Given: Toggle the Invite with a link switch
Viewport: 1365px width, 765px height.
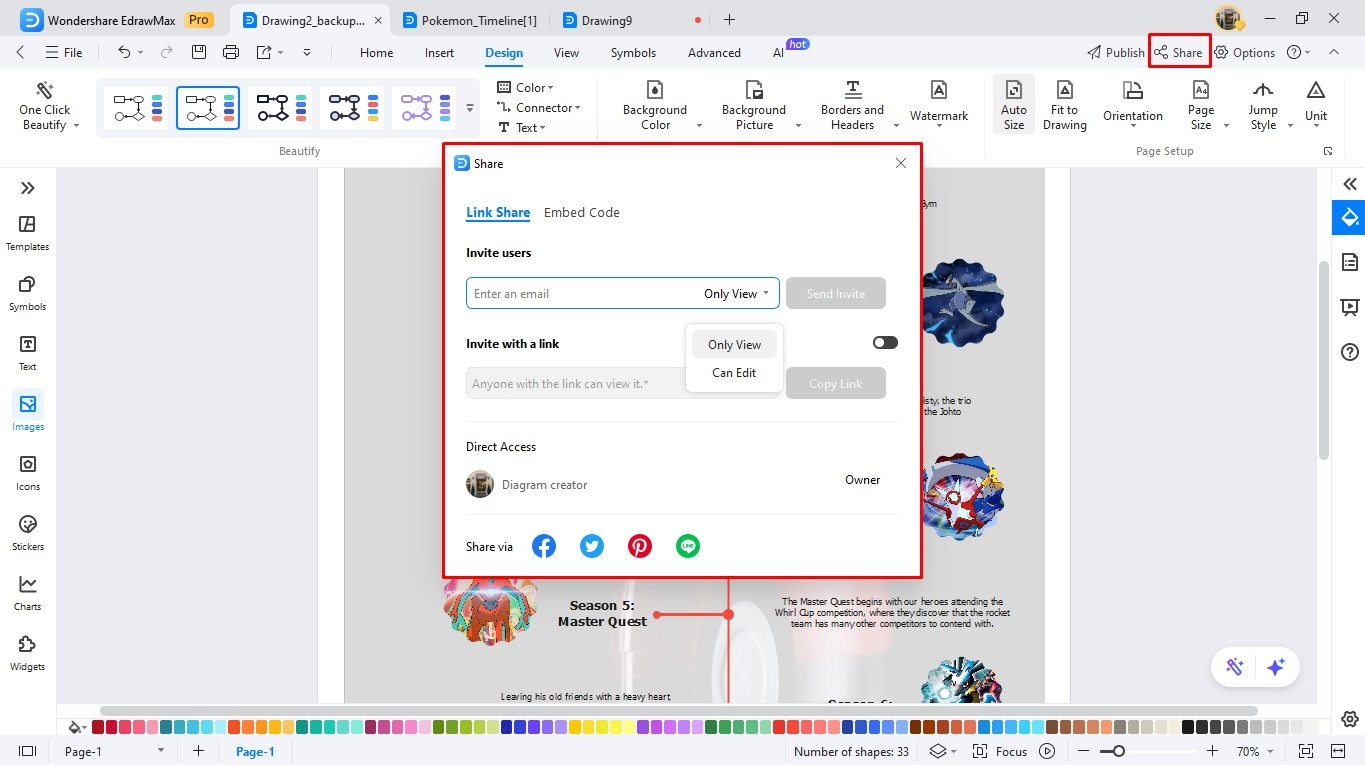Looking at the screenshot, I should click(885, 343).
